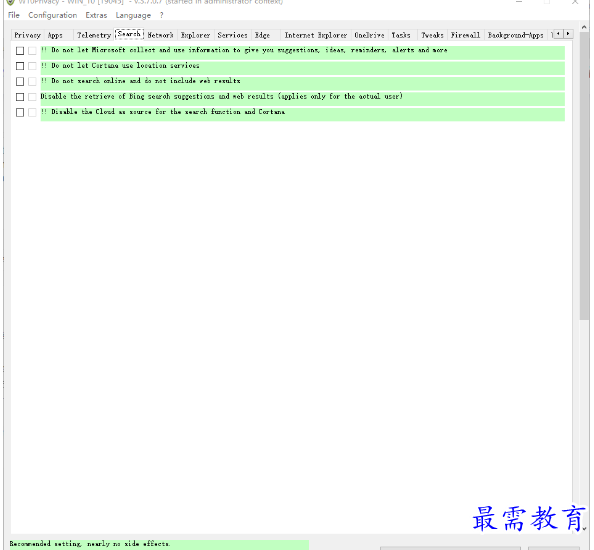Toggle second checkbox for Microsoft collect row
Viewport: 594px width, 550px height.
32,51
